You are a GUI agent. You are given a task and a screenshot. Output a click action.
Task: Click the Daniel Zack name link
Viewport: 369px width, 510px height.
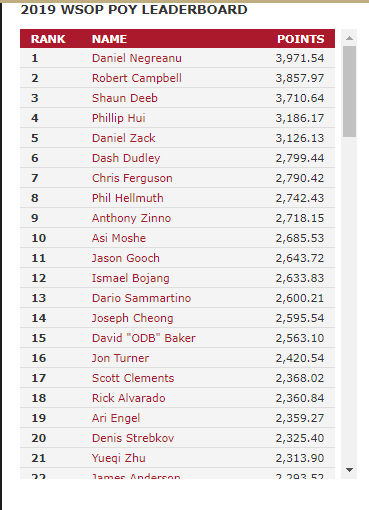[x=124, y=138]
